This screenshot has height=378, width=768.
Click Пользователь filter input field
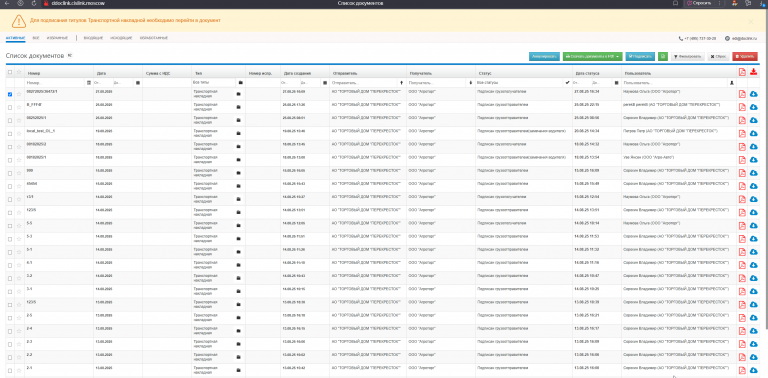pos(675,83)
